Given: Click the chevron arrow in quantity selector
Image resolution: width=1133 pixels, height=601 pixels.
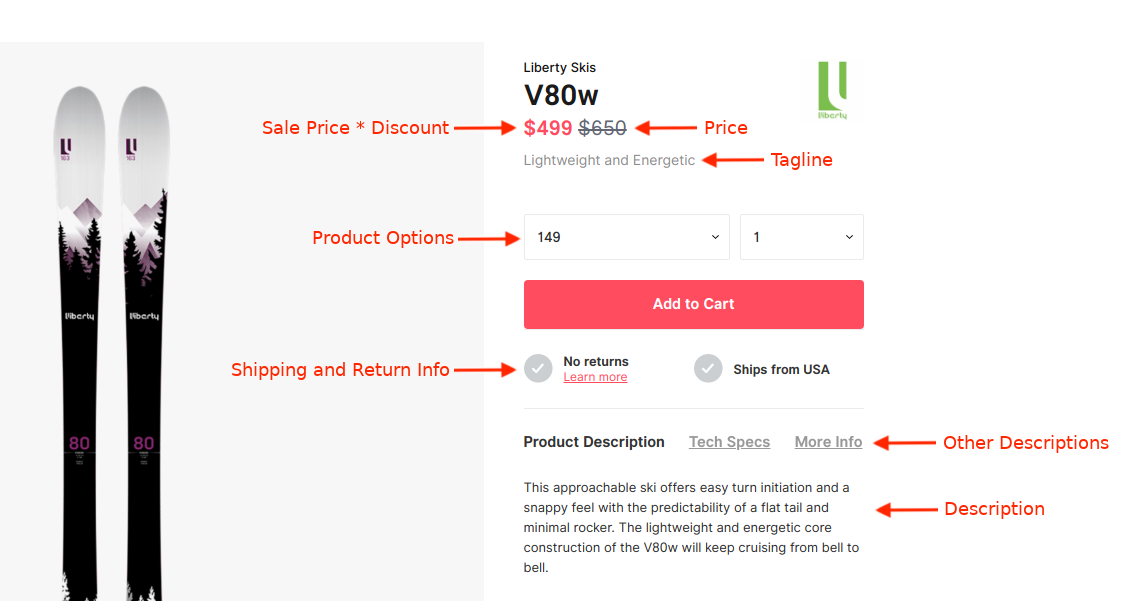Looking at the screenshot, I should click(849, 237).
